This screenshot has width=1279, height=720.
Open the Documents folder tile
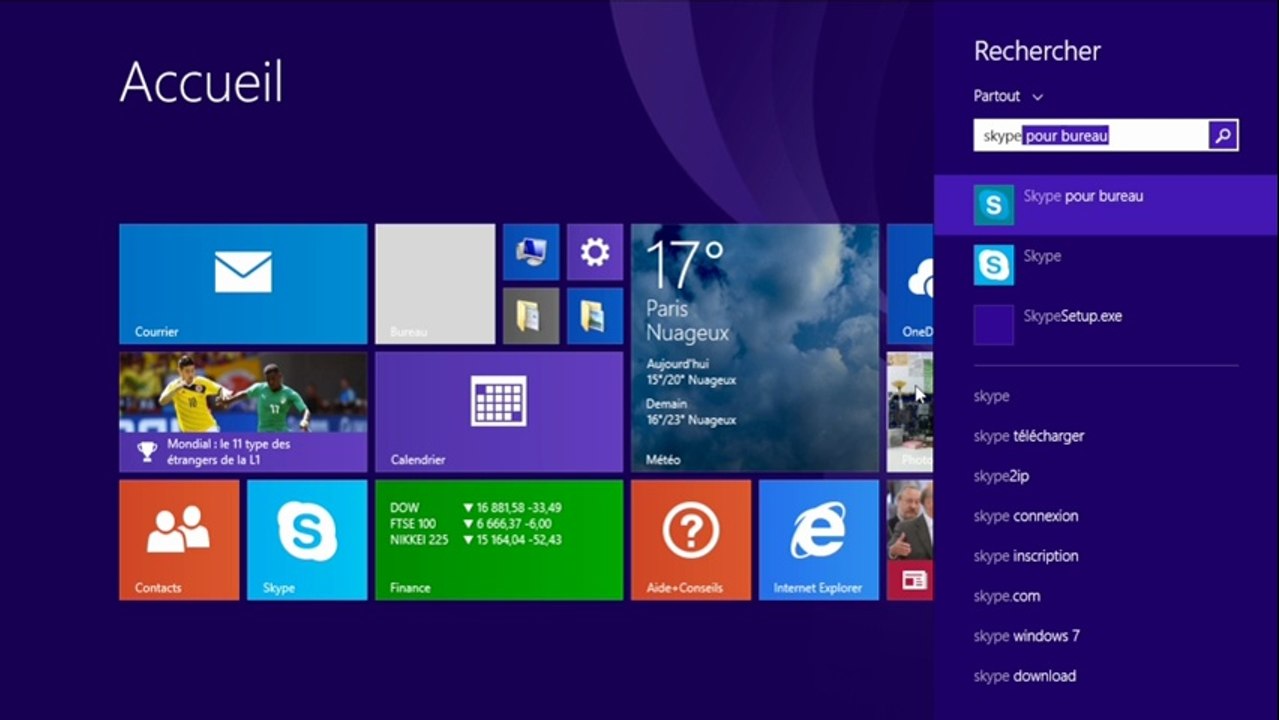(531, 316)
